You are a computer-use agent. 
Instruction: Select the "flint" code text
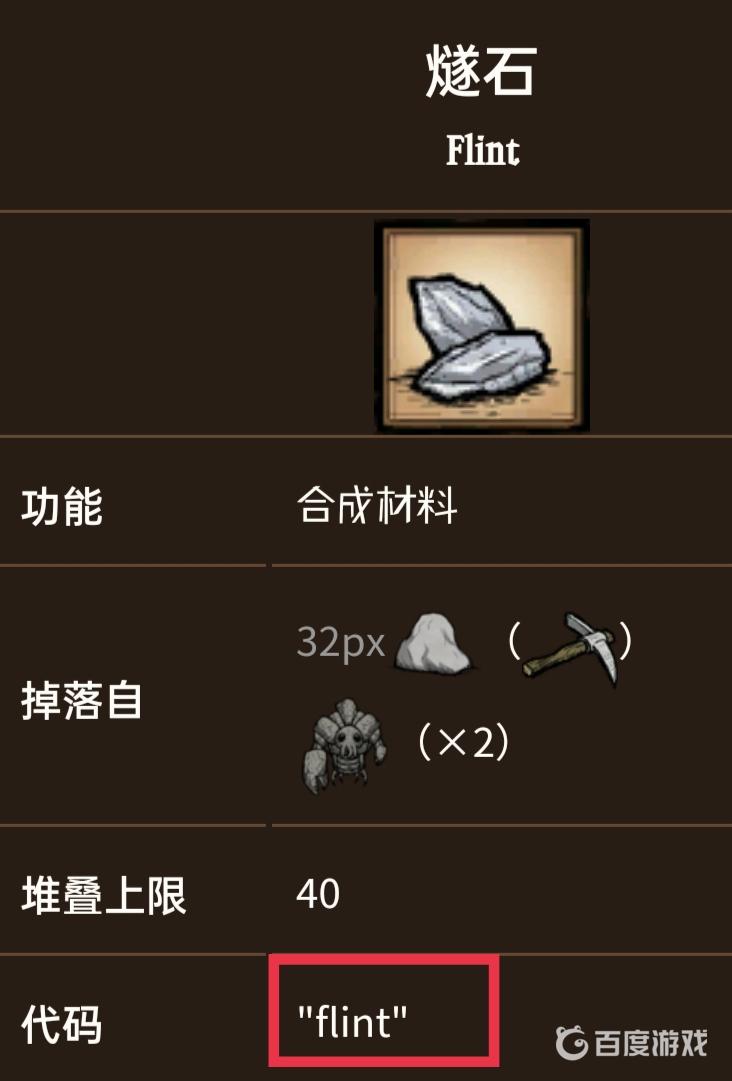[x=352, y=1021]
